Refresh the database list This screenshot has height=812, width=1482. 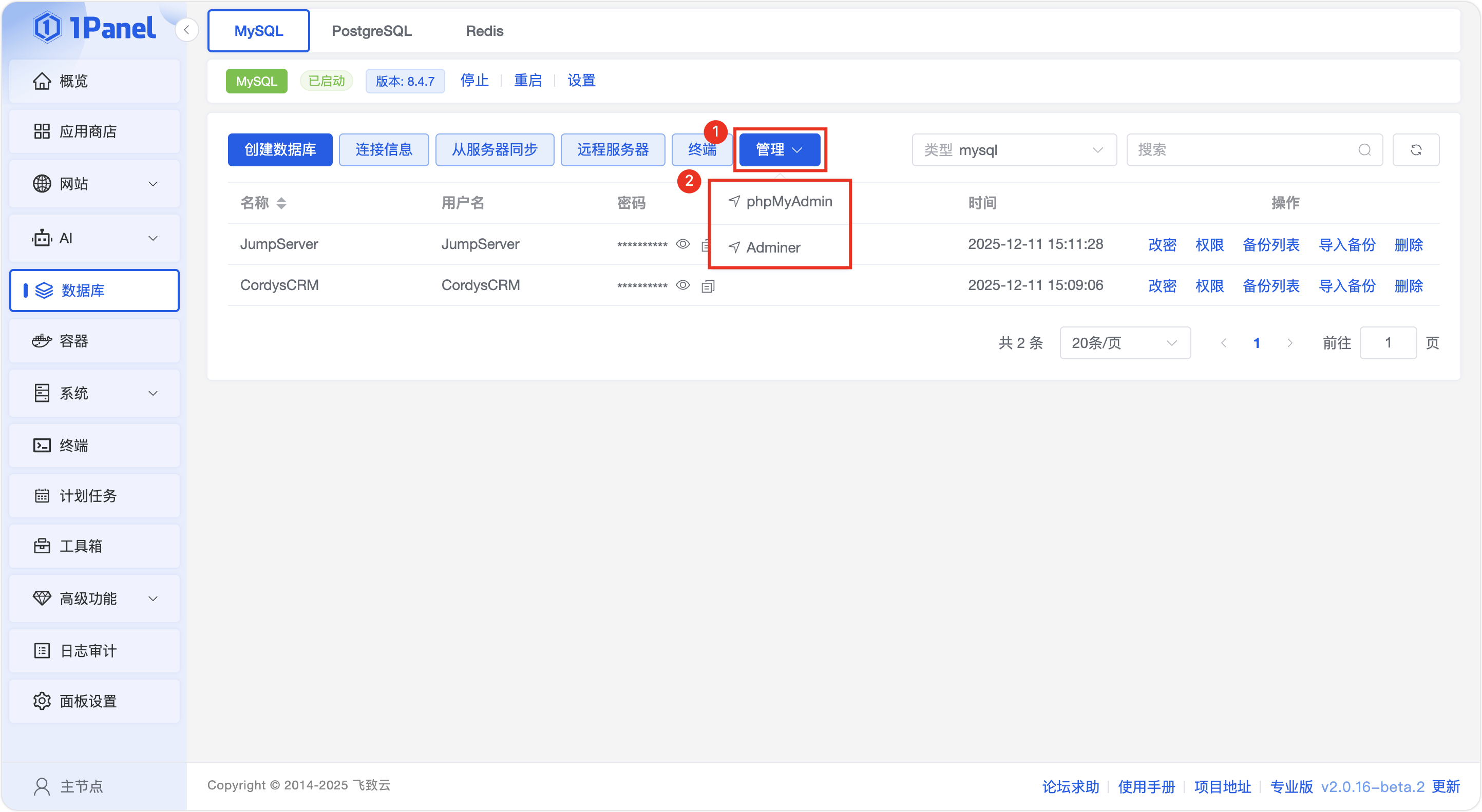pyautogui.click(x=1416, y=149)
